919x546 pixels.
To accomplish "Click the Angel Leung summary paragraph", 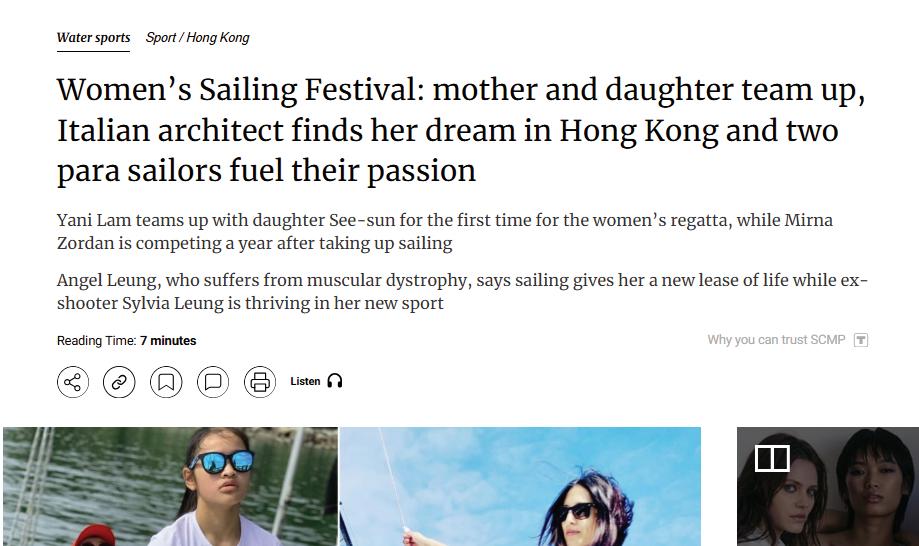I will coord(462,291).
